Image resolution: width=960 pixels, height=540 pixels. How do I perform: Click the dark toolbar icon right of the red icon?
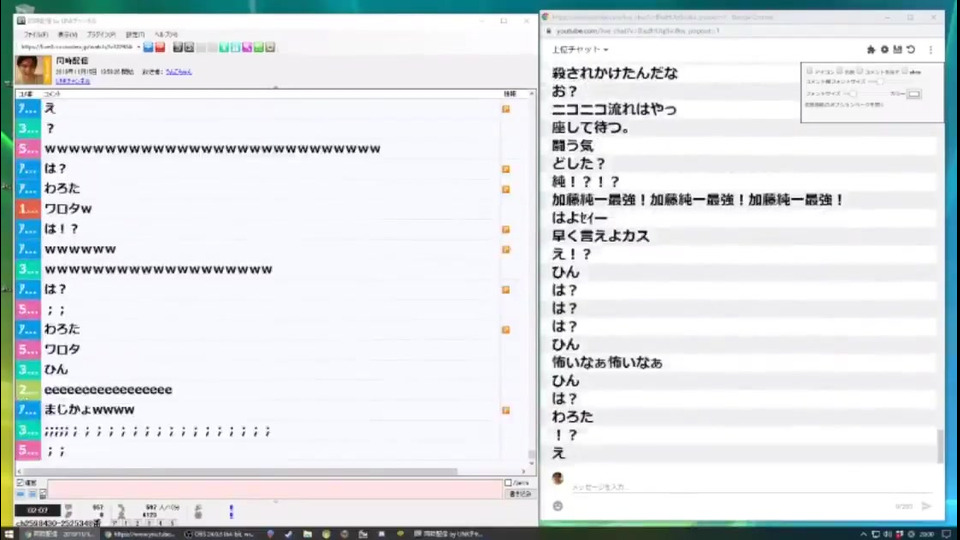pos(178,47)
